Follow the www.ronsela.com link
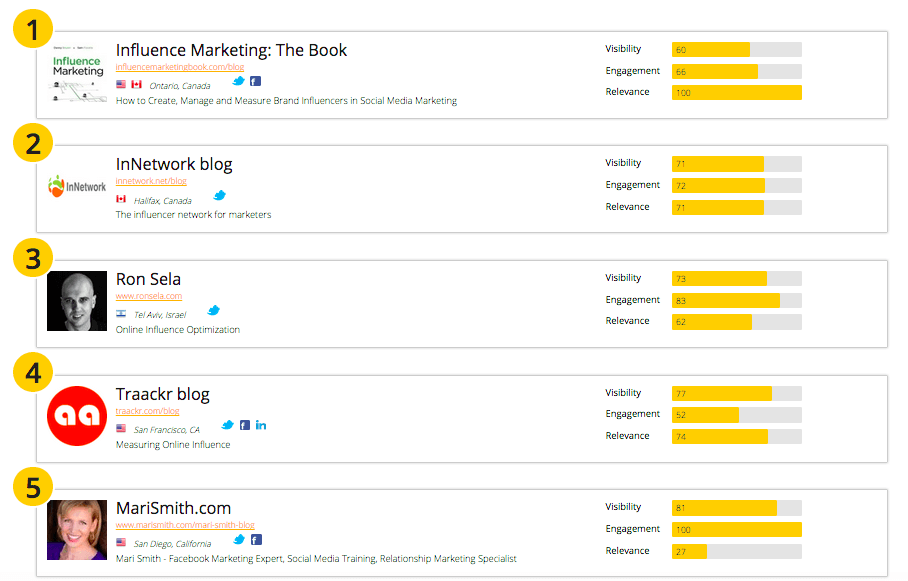The width and height of the screenshot is (908, 581). [x=149, y=296]
